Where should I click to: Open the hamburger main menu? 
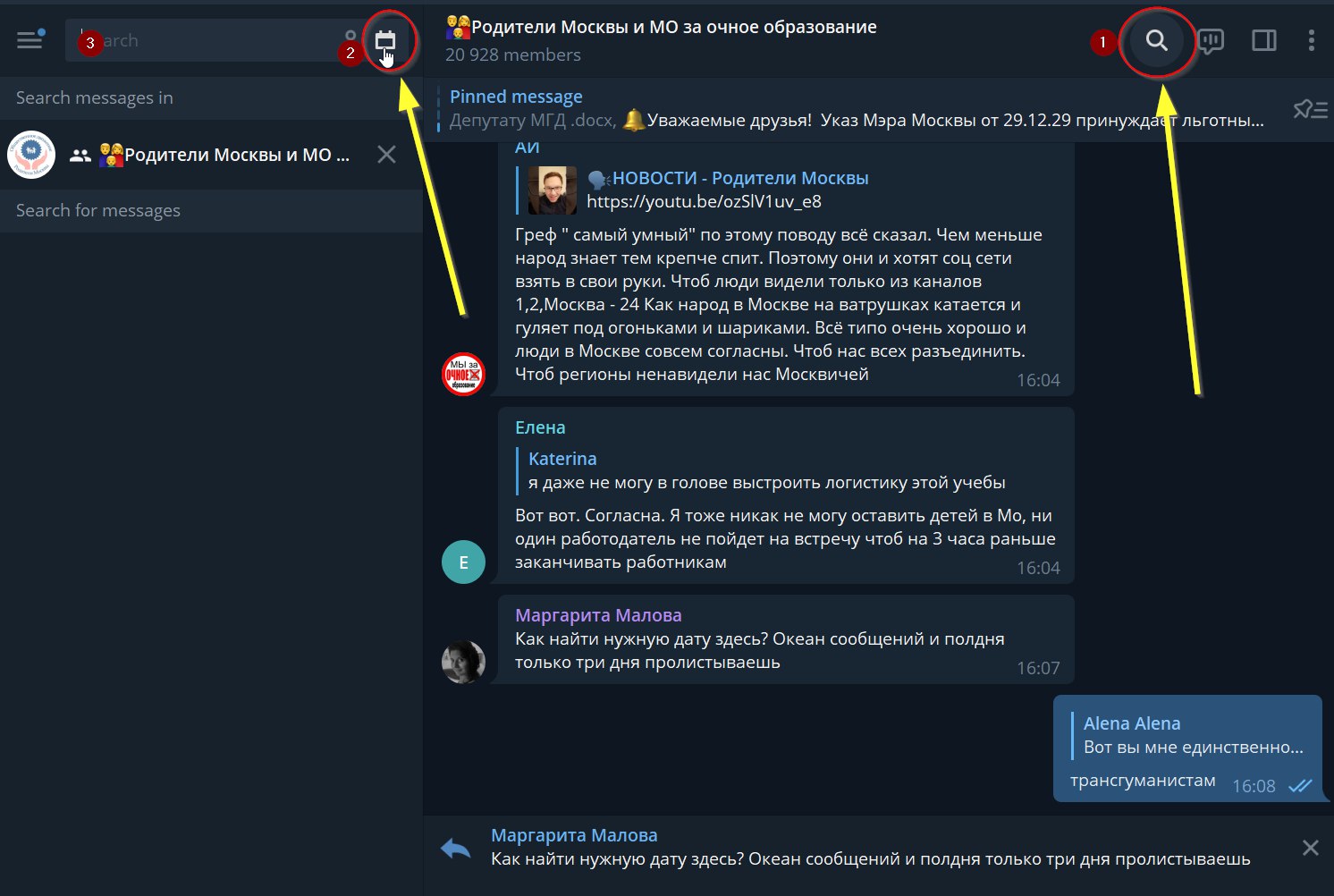coord(30,40)
